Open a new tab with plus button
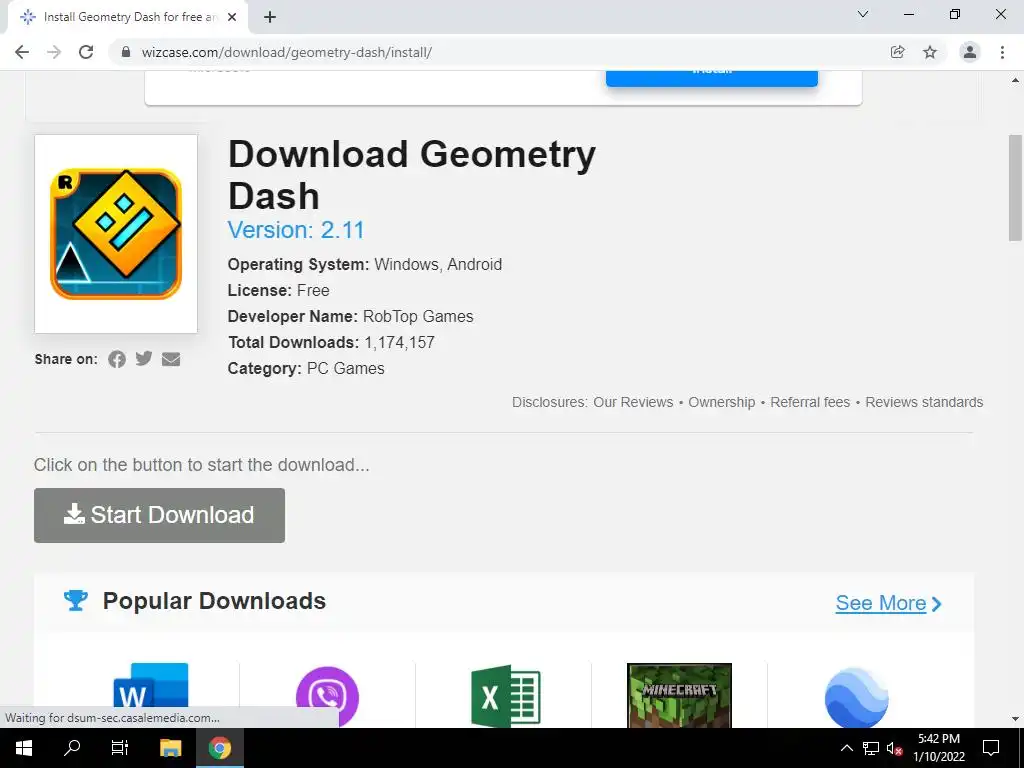Image resolution: width=1024 pixels, height=768 pixels. pos(270,17)
